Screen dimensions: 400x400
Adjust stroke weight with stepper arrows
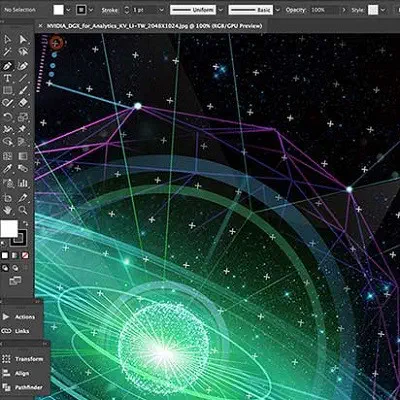coord(127,10)
